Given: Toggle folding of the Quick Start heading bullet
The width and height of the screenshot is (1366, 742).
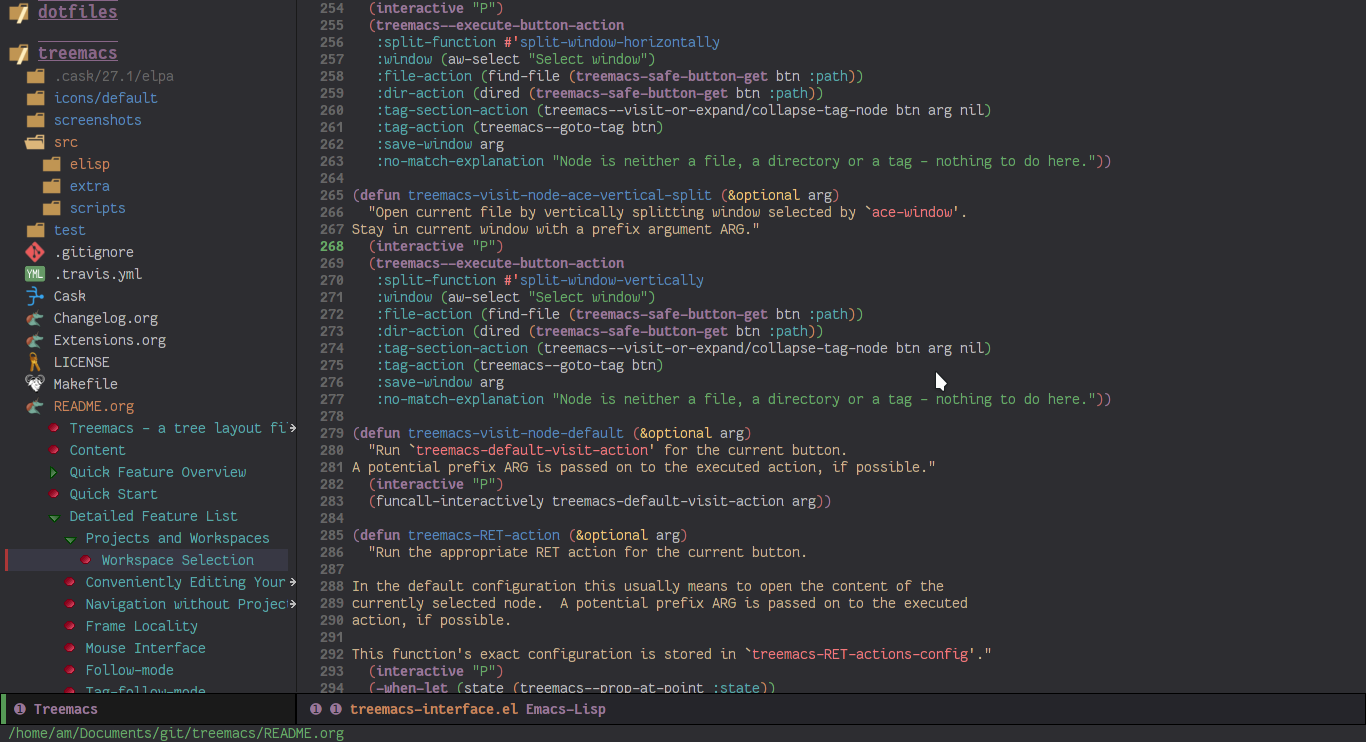Looking at the screenshot, I should click(x=55, y=494).
